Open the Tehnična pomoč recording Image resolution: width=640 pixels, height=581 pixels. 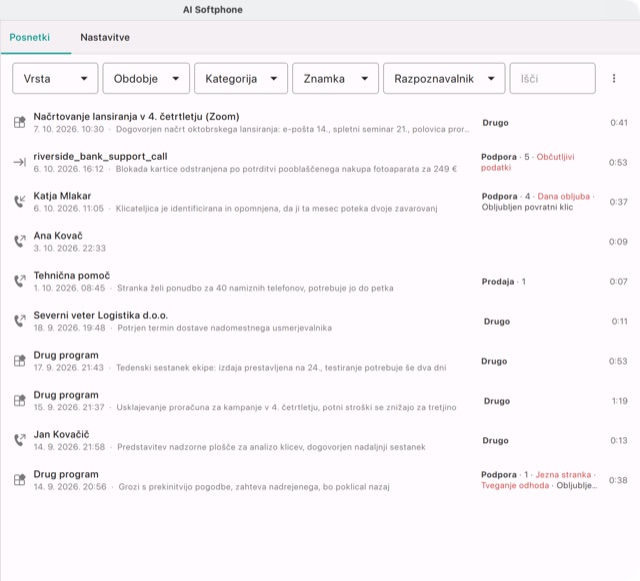click(71, 276)
